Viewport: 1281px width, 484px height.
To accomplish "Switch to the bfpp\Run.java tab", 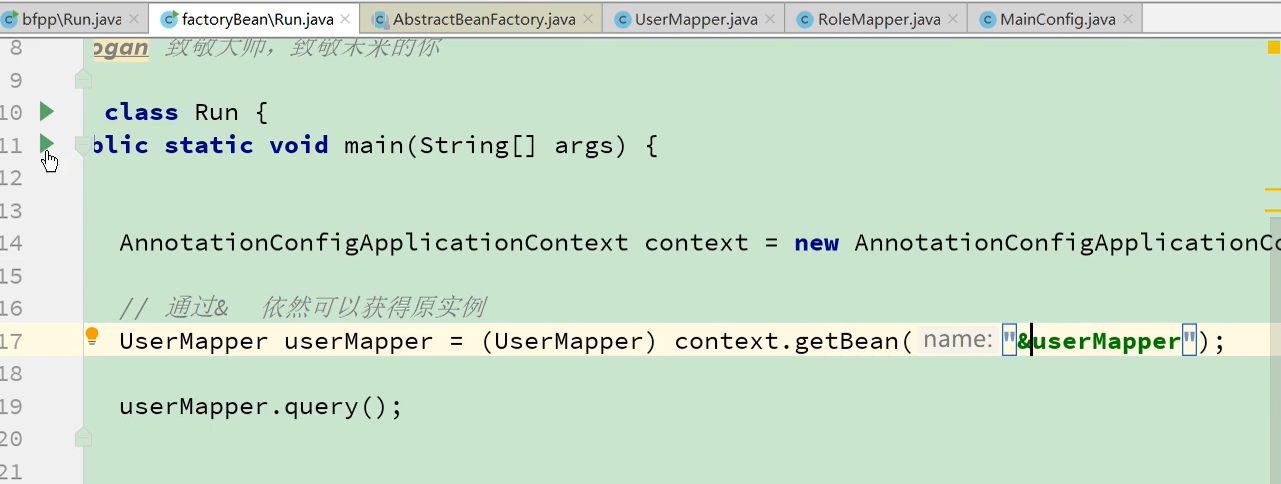I will (x=70, y=19).
